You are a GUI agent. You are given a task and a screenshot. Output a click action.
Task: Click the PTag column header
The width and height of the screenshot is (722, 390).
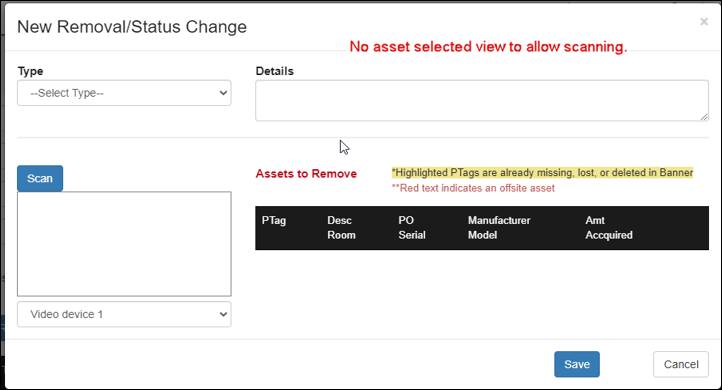[x=274, y=221]
